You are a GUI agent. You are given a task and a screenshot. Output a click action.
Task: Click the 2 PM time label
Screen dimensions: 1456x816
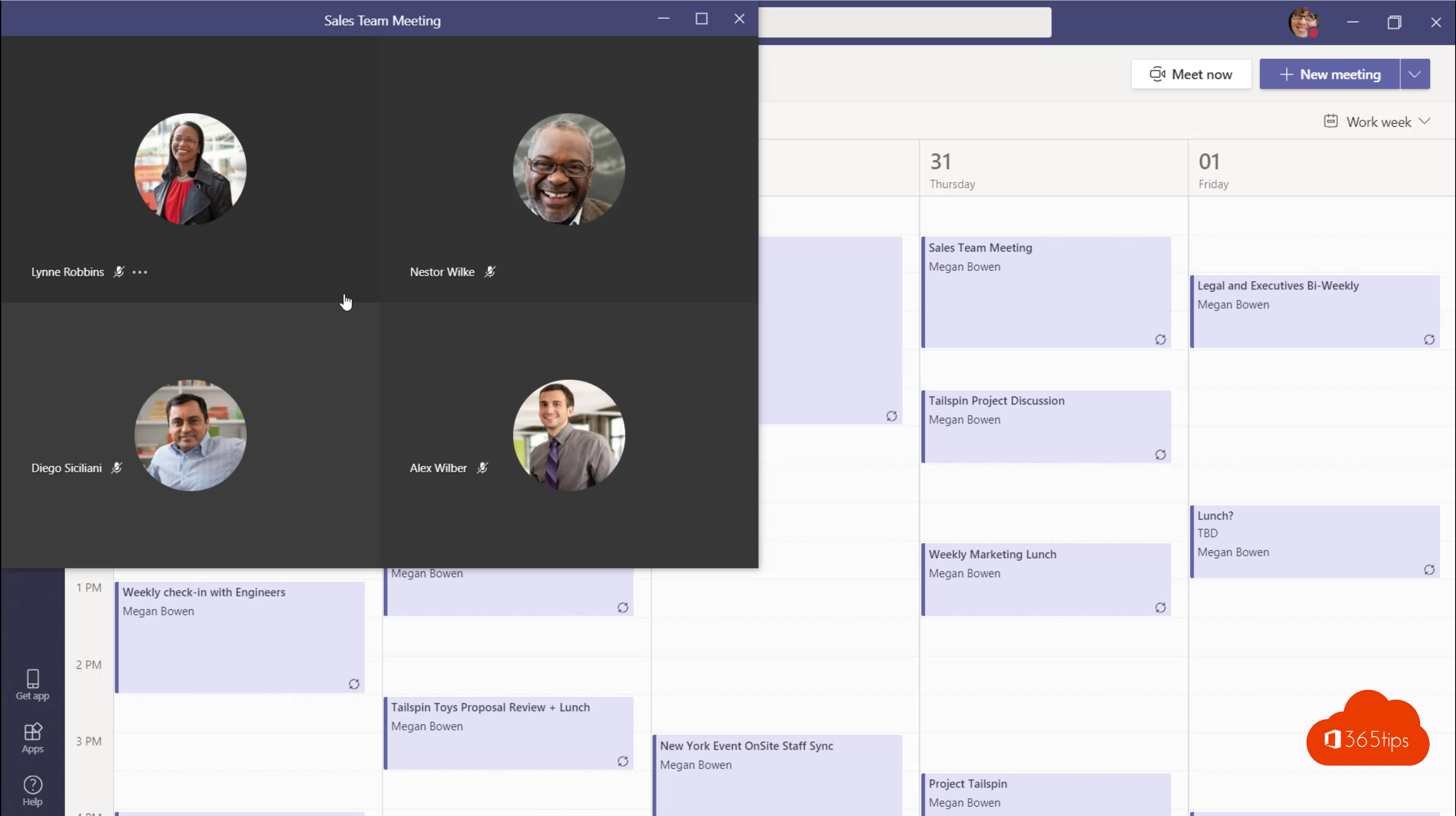89,665
